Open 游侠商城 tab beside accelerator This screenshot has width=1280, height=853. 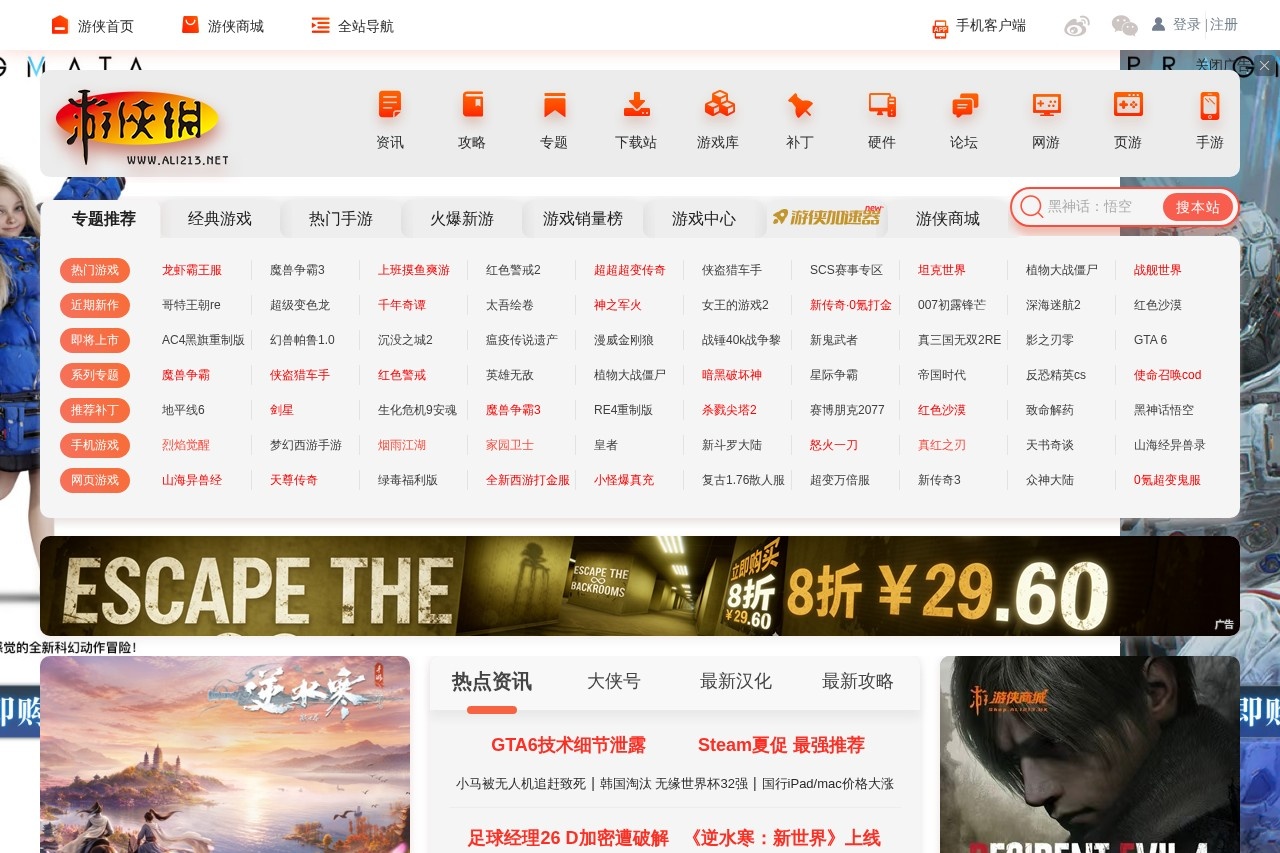pos(948,218)
